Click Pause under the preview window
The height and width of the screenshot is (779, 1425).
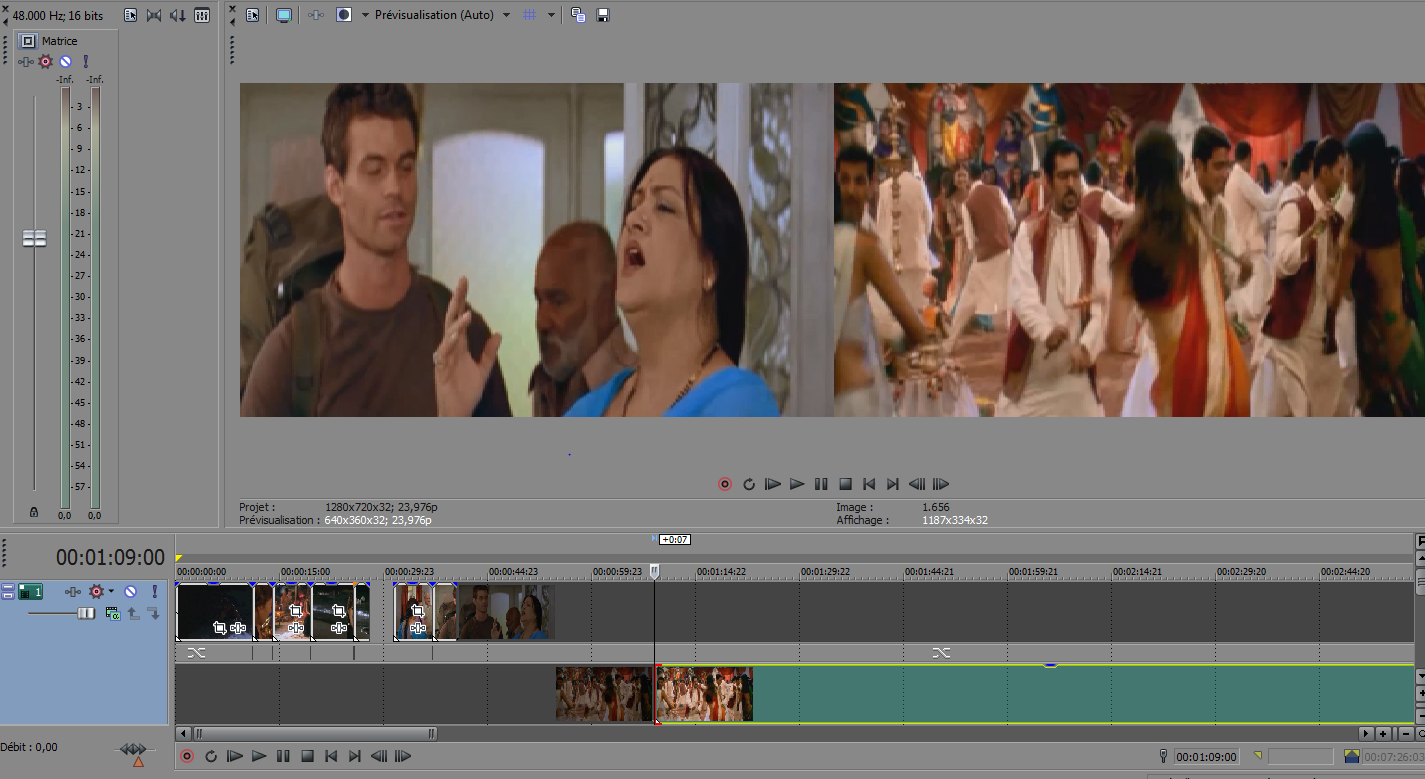pyautogui.click(x=821, y=484)
